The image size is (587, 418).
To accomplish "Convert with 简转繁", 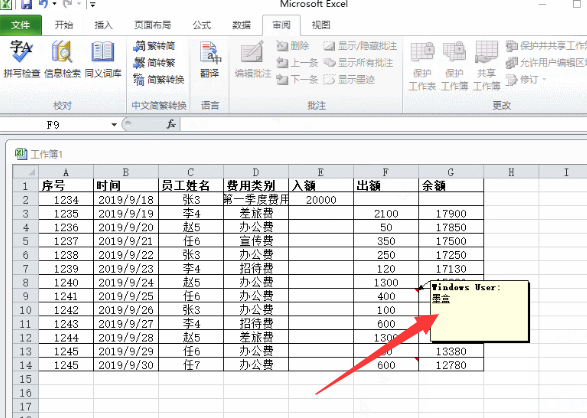I will [x=154, y=62].
